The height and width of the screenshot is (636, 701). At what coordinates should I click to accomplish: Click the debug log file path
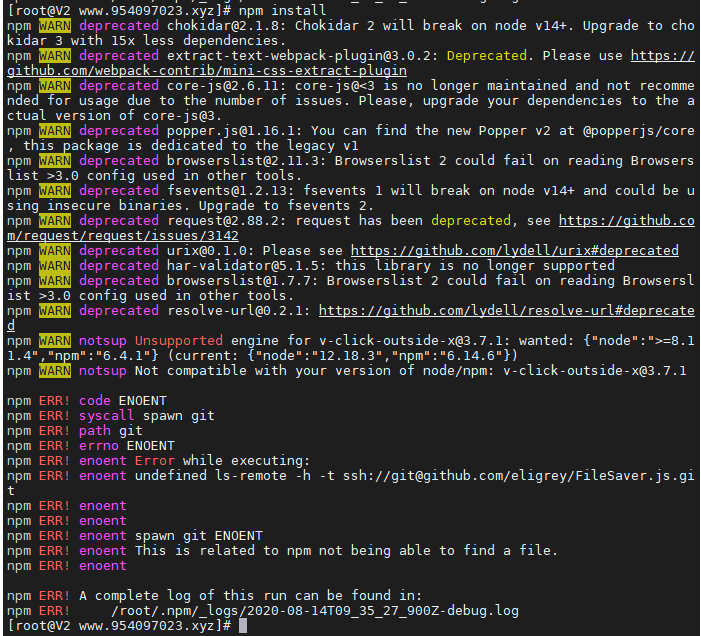click(315, 611)
